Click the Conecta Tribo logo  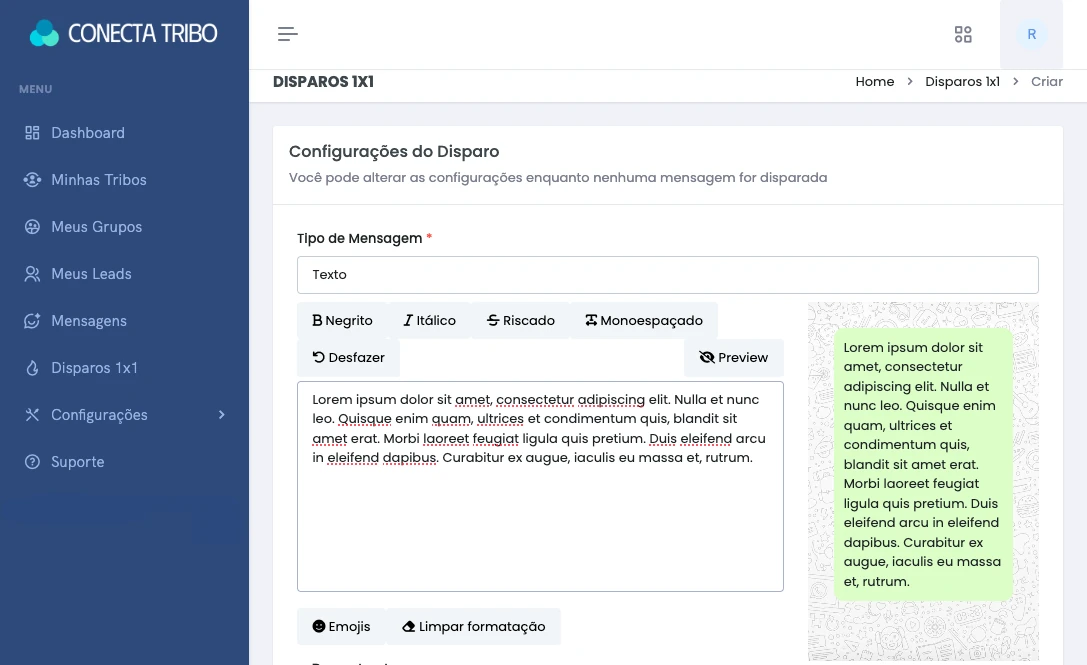click(124, 34)
